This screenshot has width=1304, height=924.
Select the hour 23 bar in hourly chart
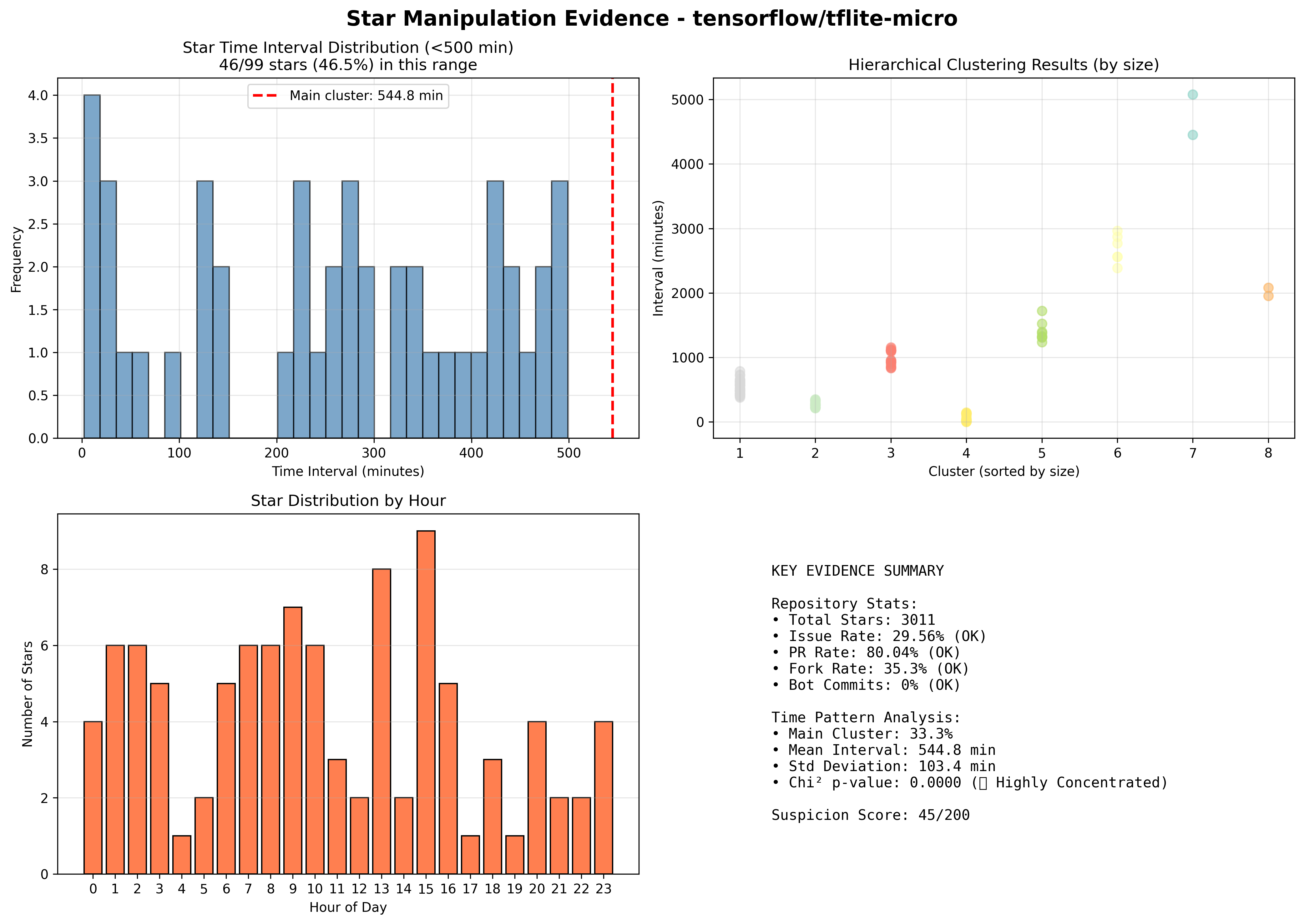[x=604, y=798]
